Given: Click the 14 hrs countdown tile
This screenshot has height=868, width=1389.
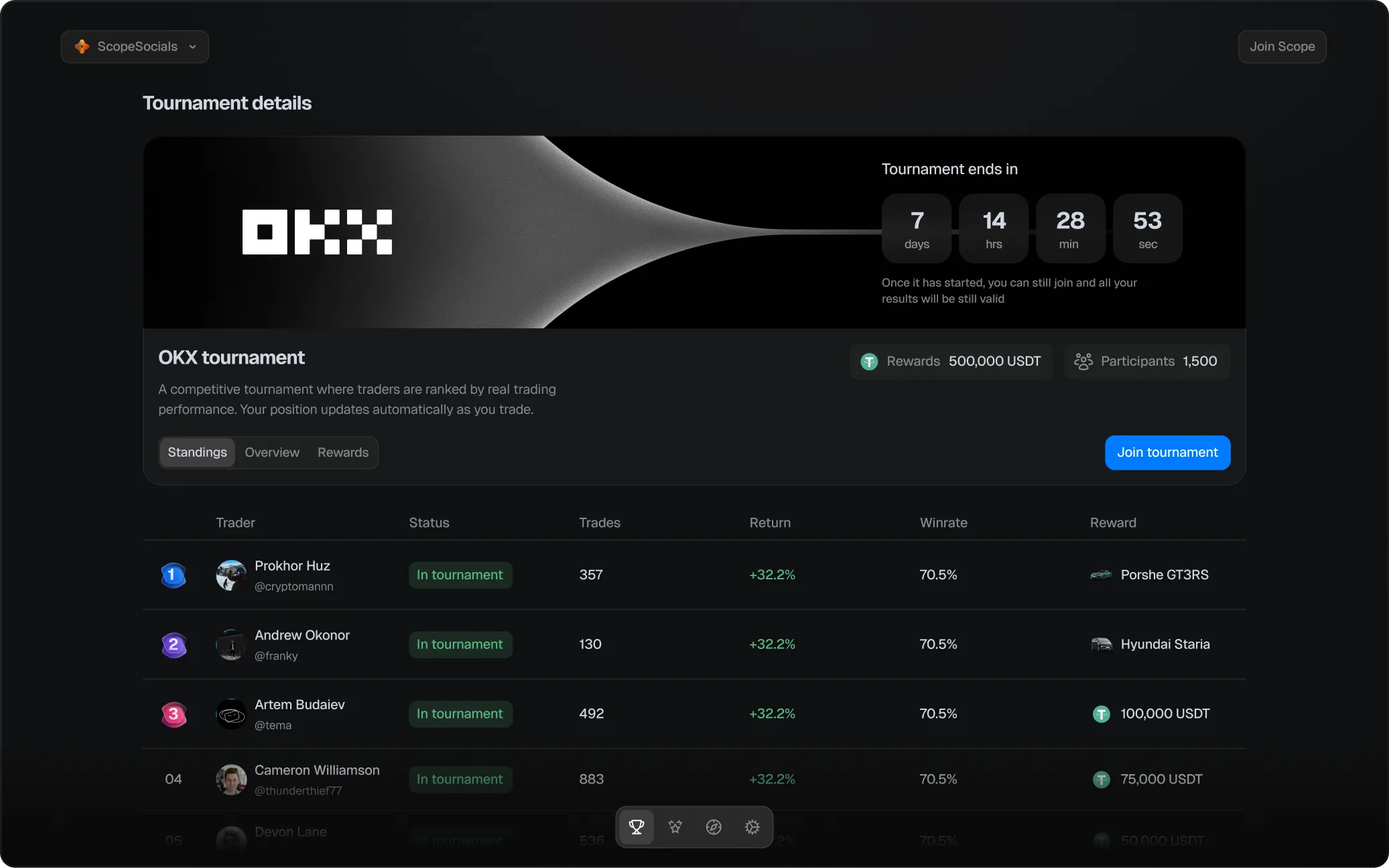Looking at the screenshot, I should coord(994,228).
